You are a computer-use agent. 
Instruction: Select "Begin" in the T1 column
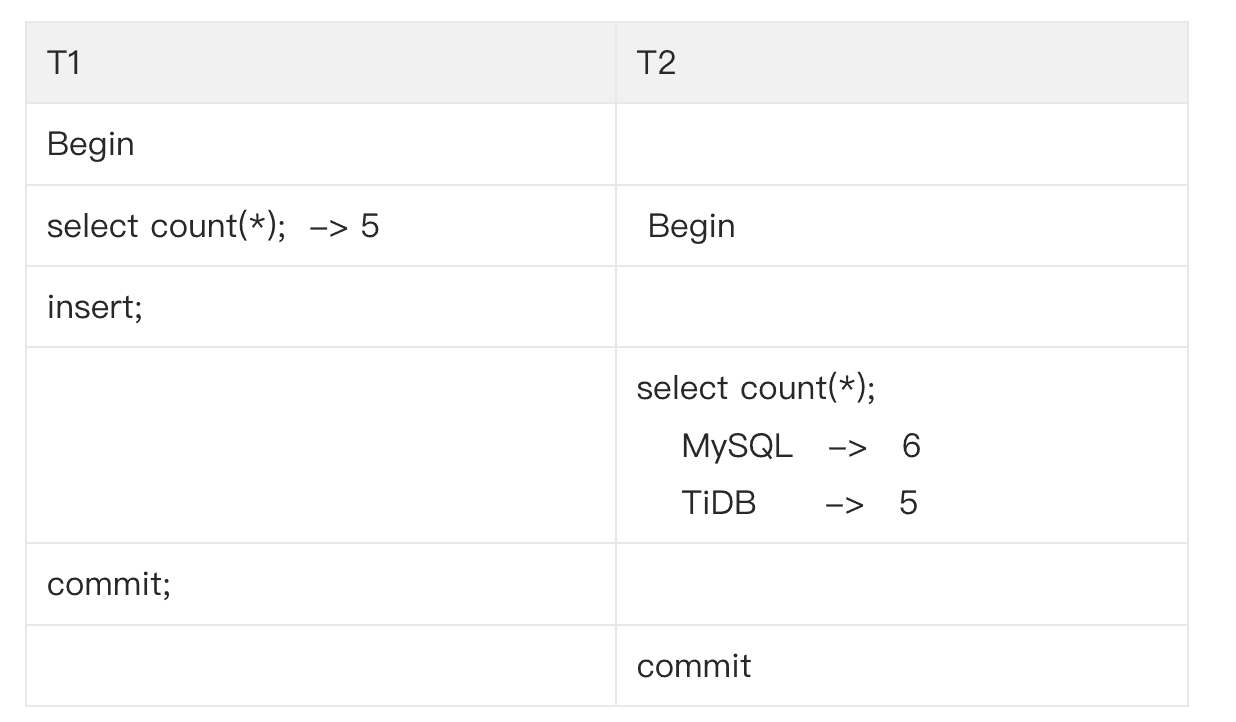click(90, 145)
